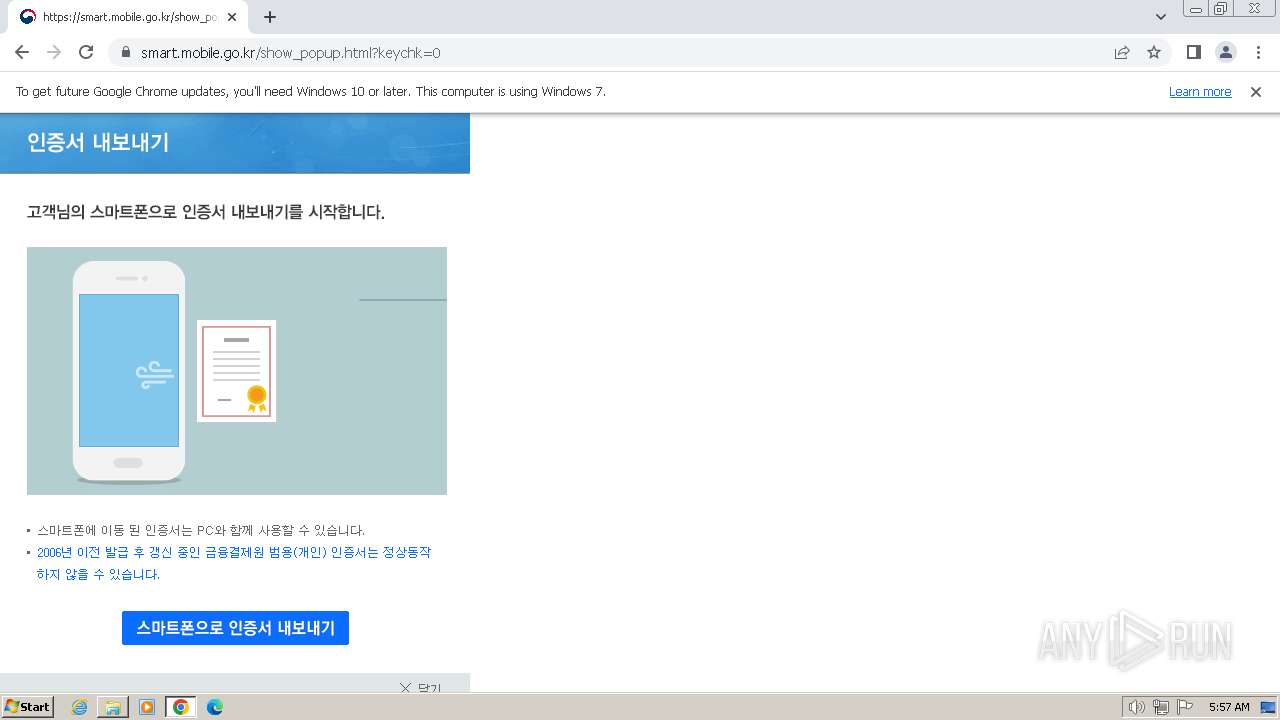Open a new tab with the plus button

270,17
